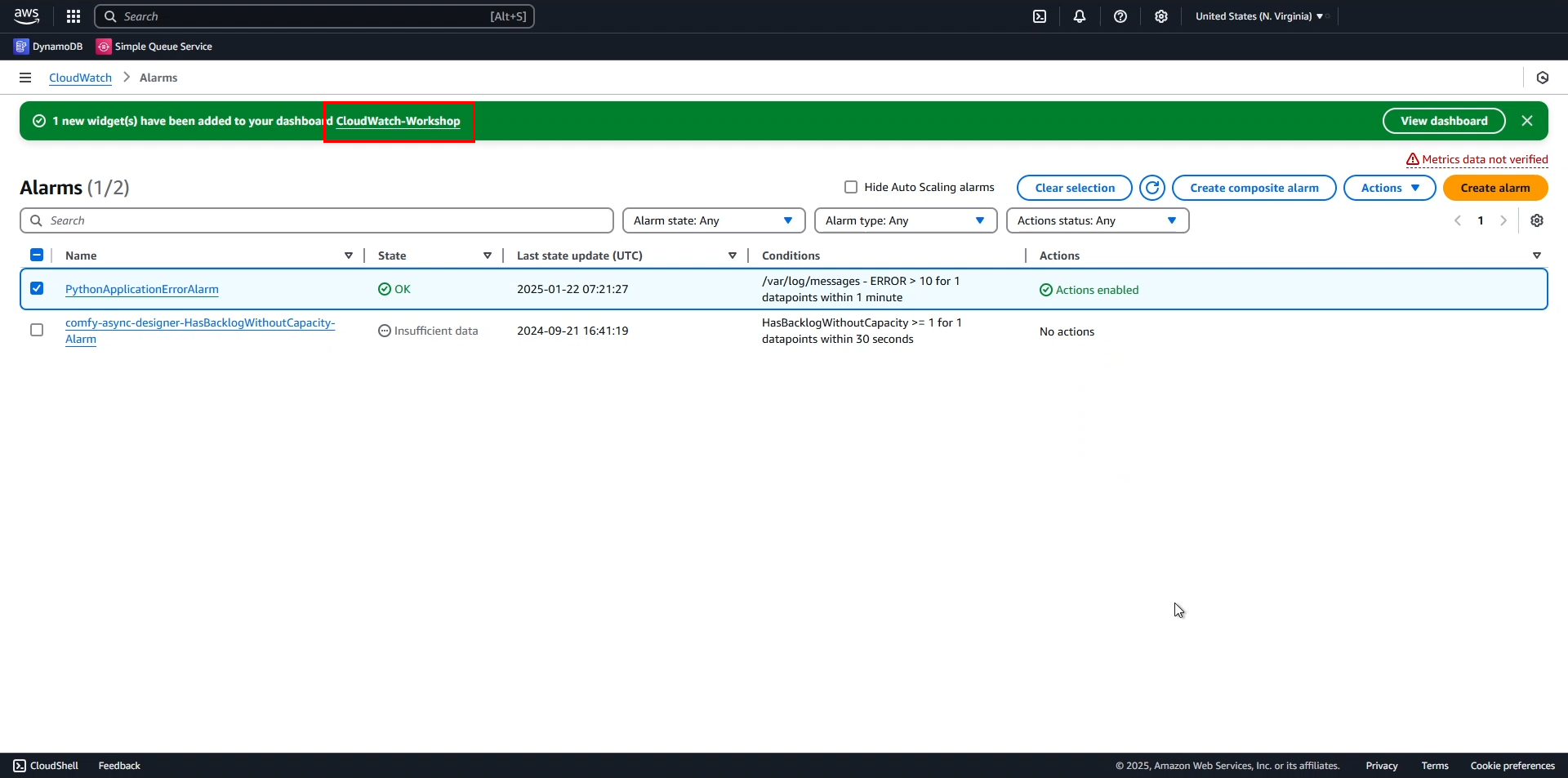Open the DynamoDB shortcut
Image resolution: width=1568 pixels, height=778 pixels.
tap(48, 47)
